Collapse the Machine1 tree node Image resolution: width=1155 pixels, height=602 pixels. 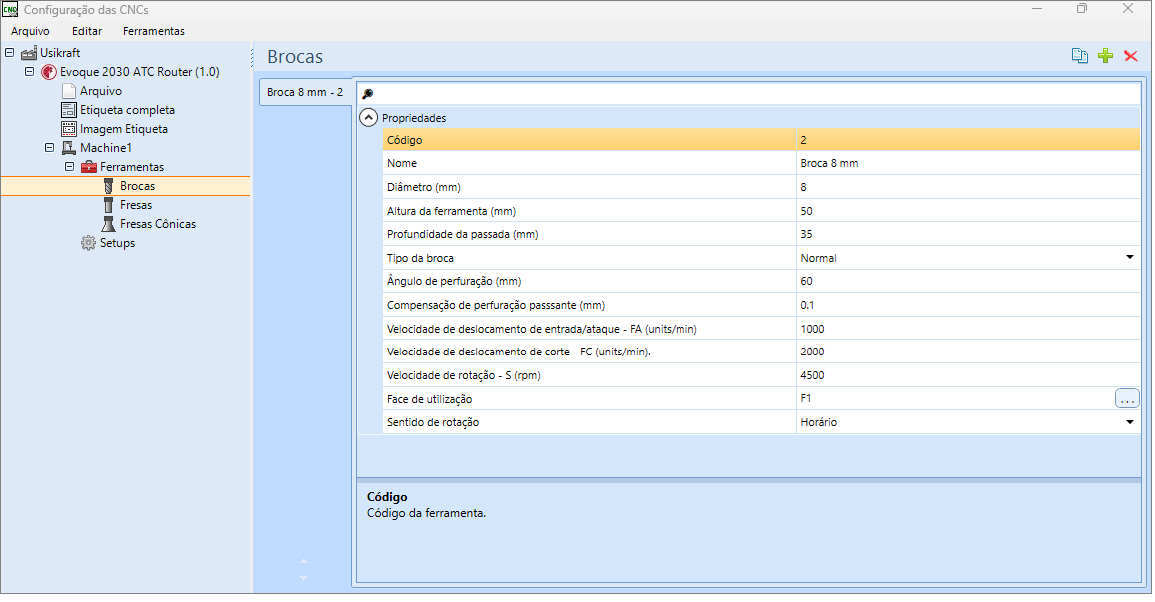[49, 148]
